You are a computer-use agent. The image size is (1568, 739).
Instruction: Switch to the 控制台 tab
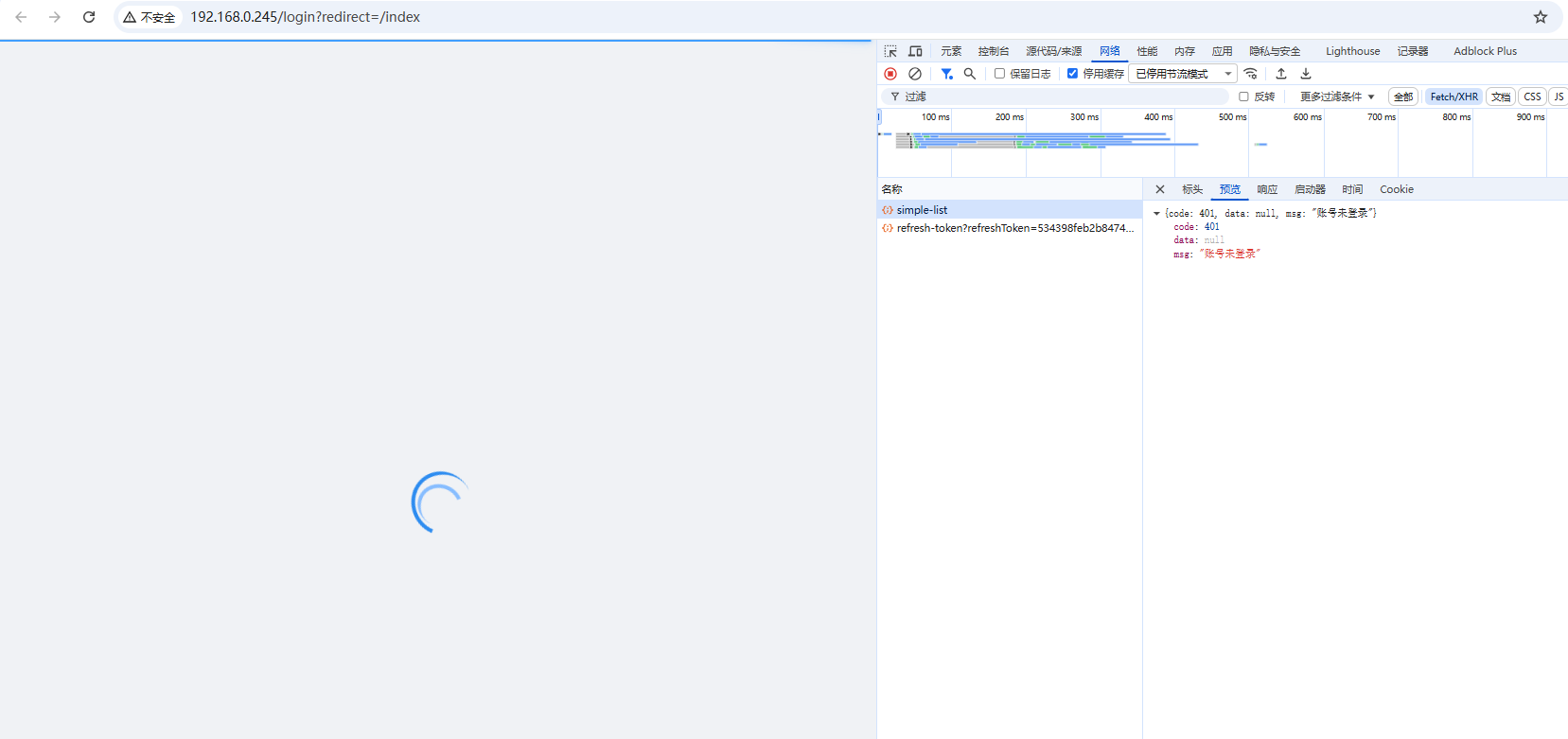[x=993, y=51]
